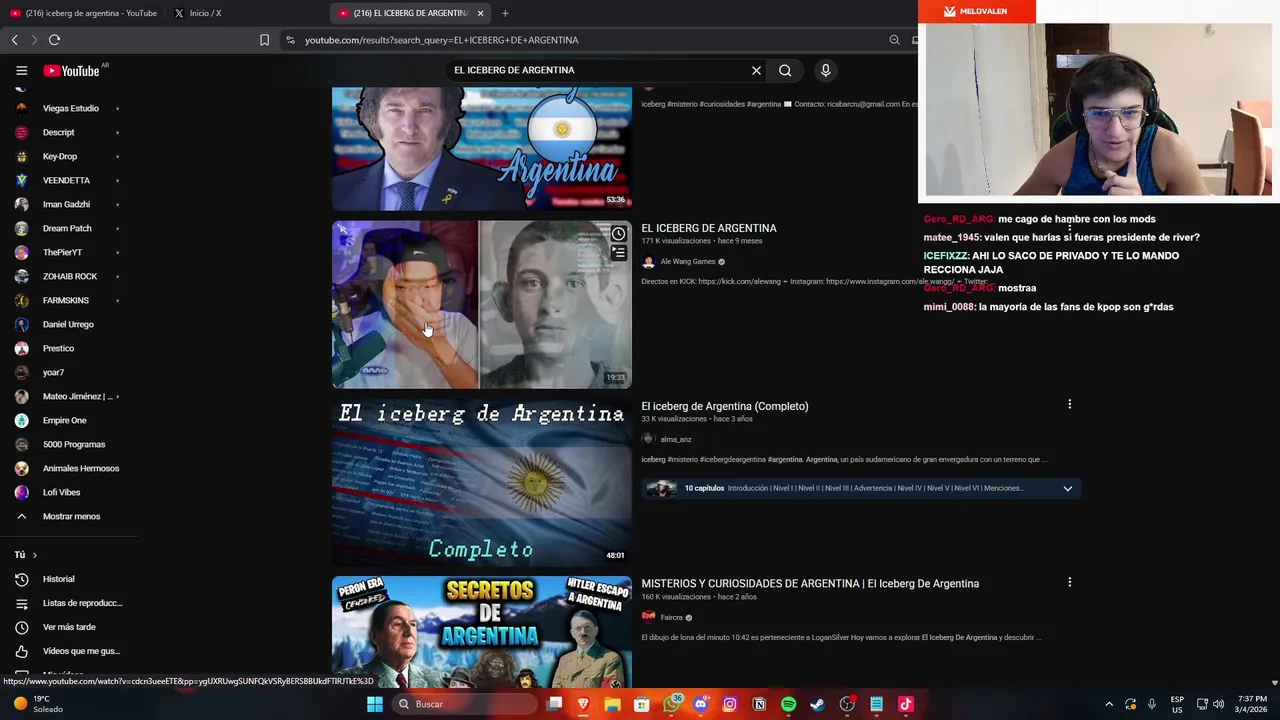Open Dream Patch subscription channel

point(68,228)
